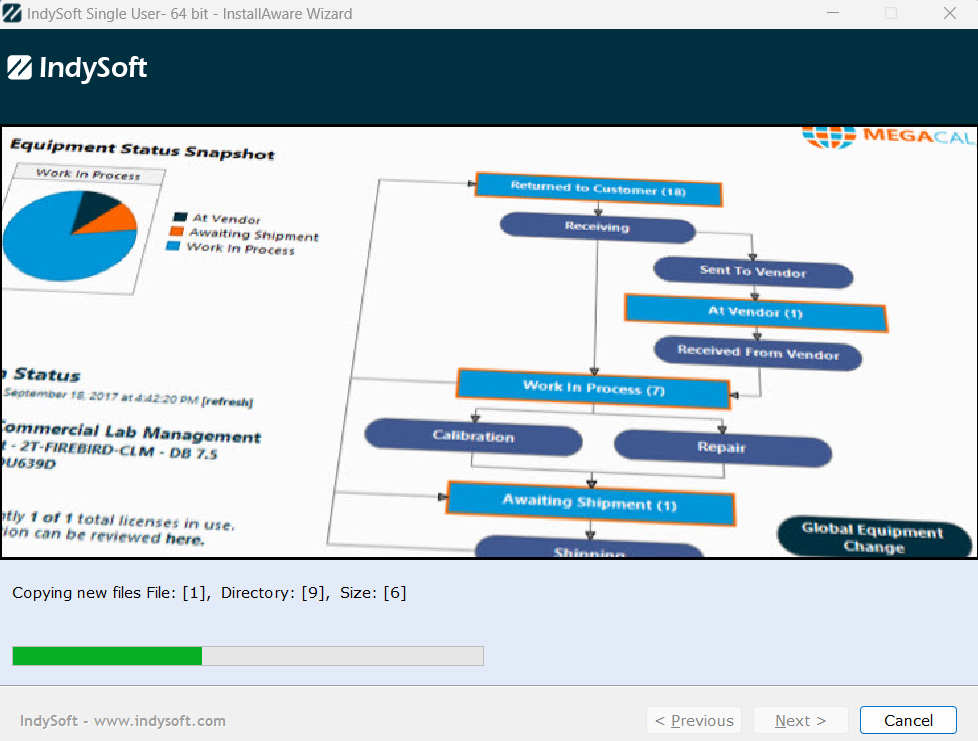The height and width of the screenshot is (741, 978).
Task: Click the Received From Vendor node
Action: (757, 352)
